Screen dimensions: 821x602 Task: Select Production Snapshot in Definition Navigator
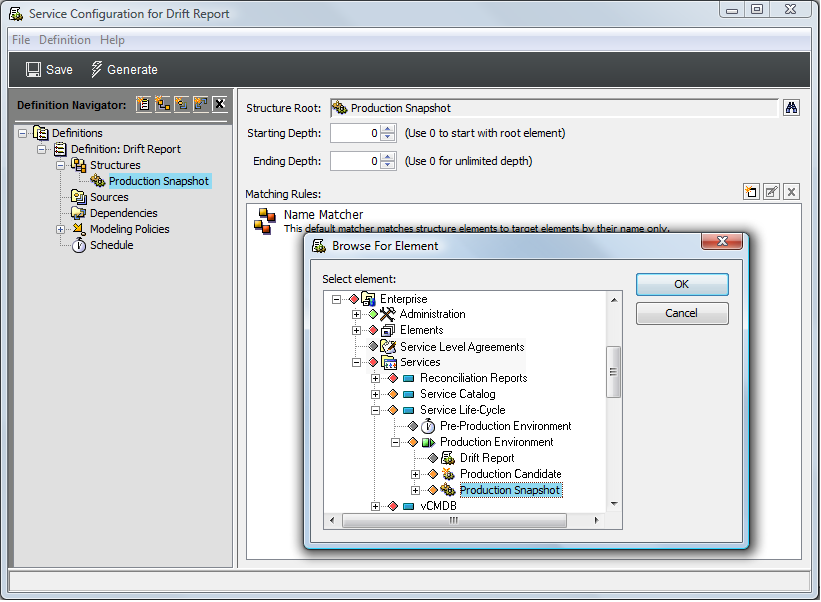pyautogui.click(x=159, y=181)
